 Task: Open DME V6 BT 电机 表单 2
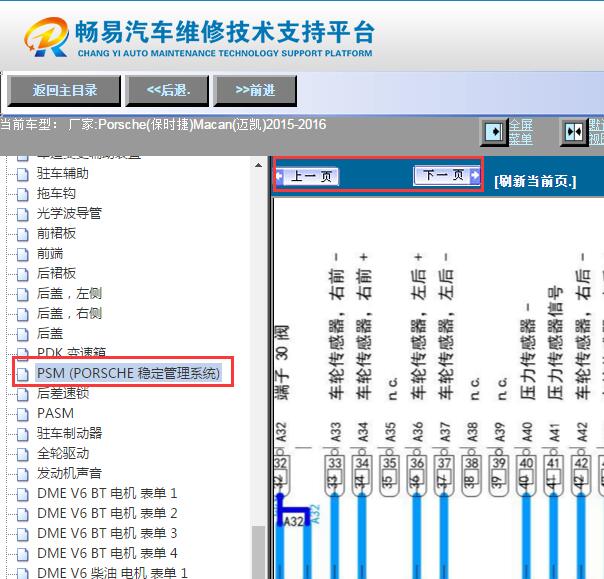click(107, 514)
